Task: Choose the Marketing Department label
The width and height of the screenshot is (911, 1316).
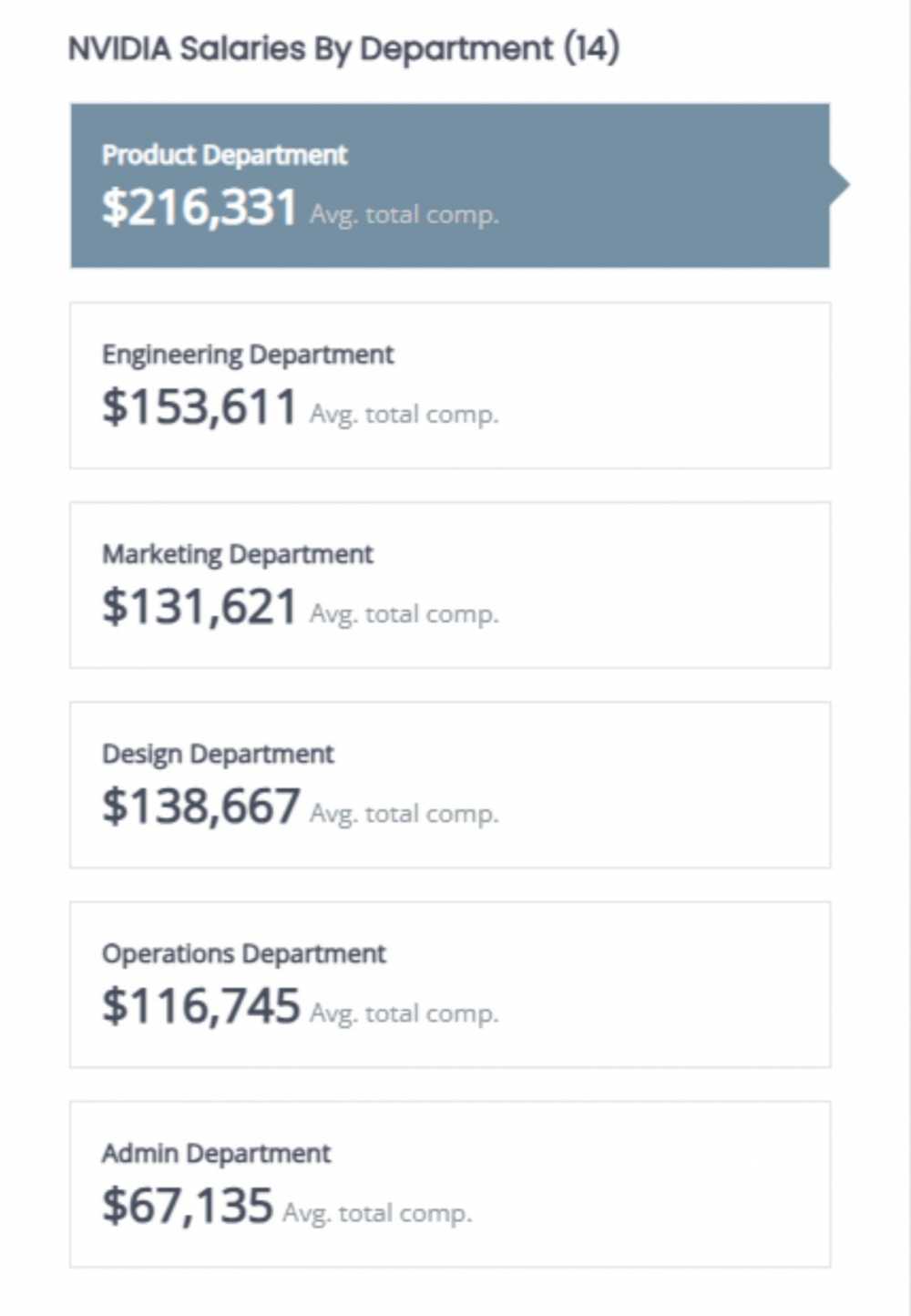Action: [237, 554]
